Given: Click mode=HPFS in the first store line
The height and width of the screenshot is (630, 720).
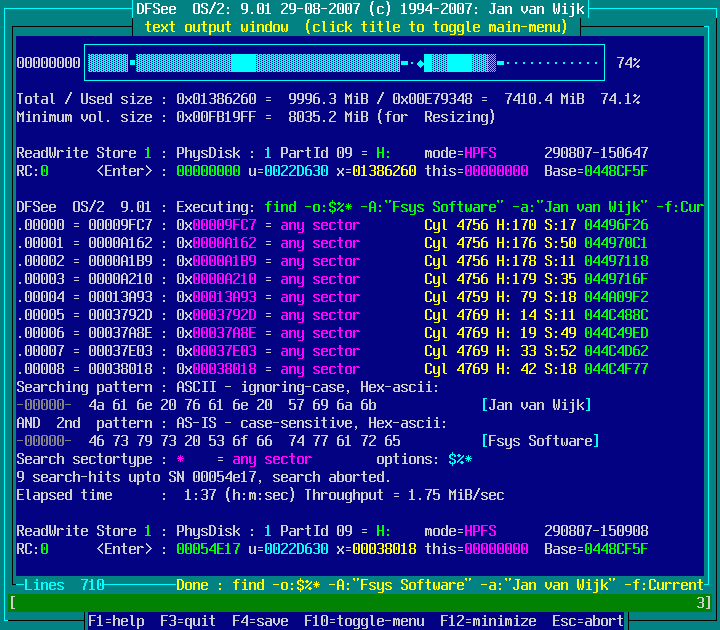Looking at the screenshot, I should pos(460,153).
